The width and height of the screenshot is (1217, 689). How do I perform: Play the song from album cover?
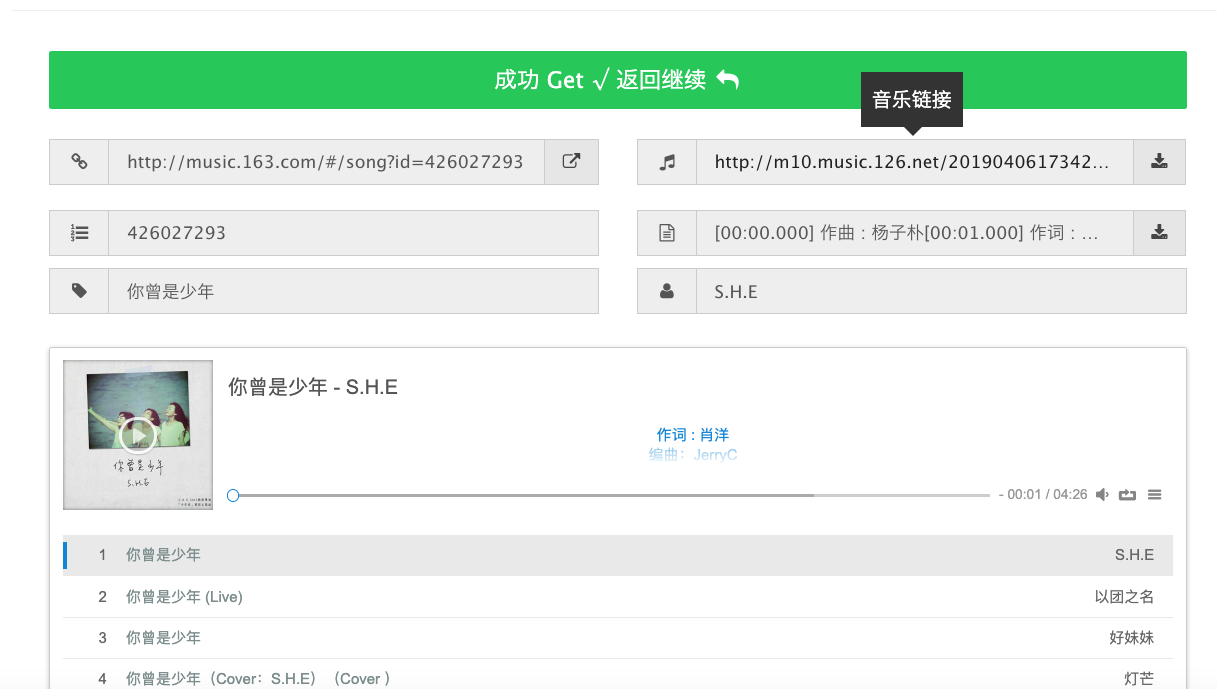coord(138,435)
